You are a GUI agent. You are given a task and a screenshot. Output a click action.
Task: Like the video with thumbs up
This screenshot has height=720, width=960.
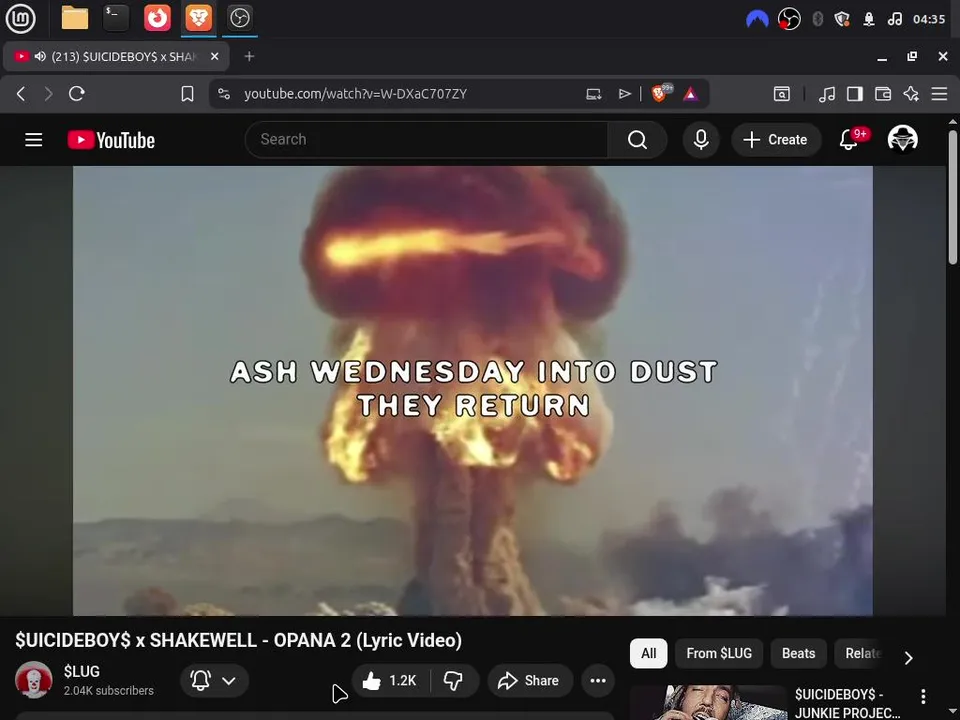point(390,680)
